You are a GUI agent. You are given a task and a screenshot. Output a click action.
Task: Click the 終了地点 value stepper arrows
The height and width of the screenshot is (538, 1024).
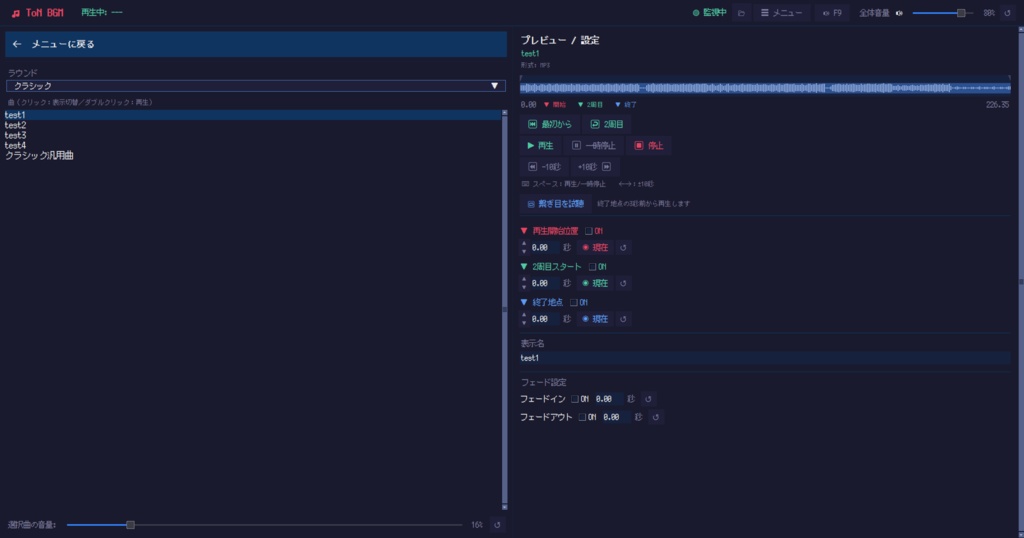click(524, 319)
